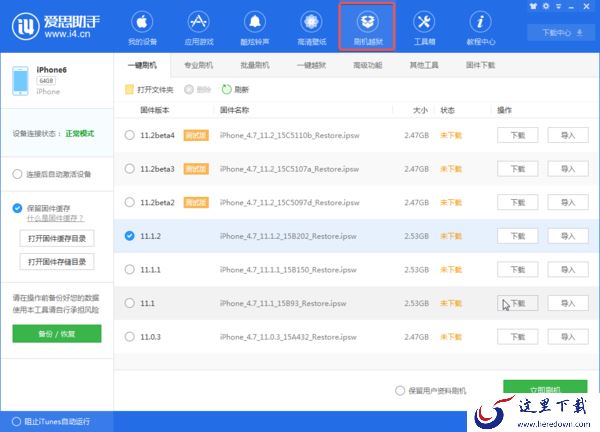Screen dimensions: 600x432
Task: Switch to the 高级功能 tab
Action: tap(368, 65)
